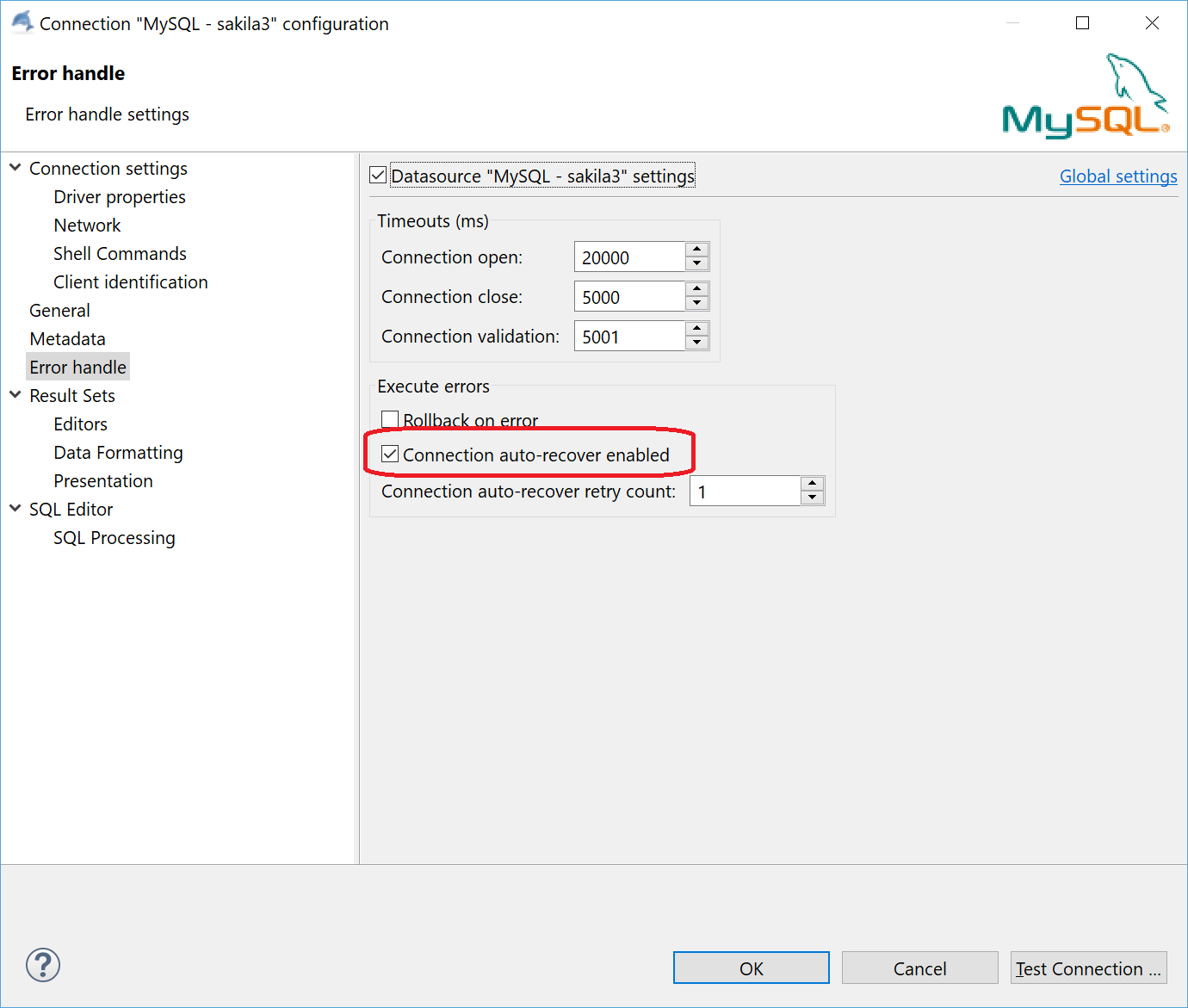Enable Rollback on error
The width and height of the screenshot is (1188, 1008).
(390, 418)
